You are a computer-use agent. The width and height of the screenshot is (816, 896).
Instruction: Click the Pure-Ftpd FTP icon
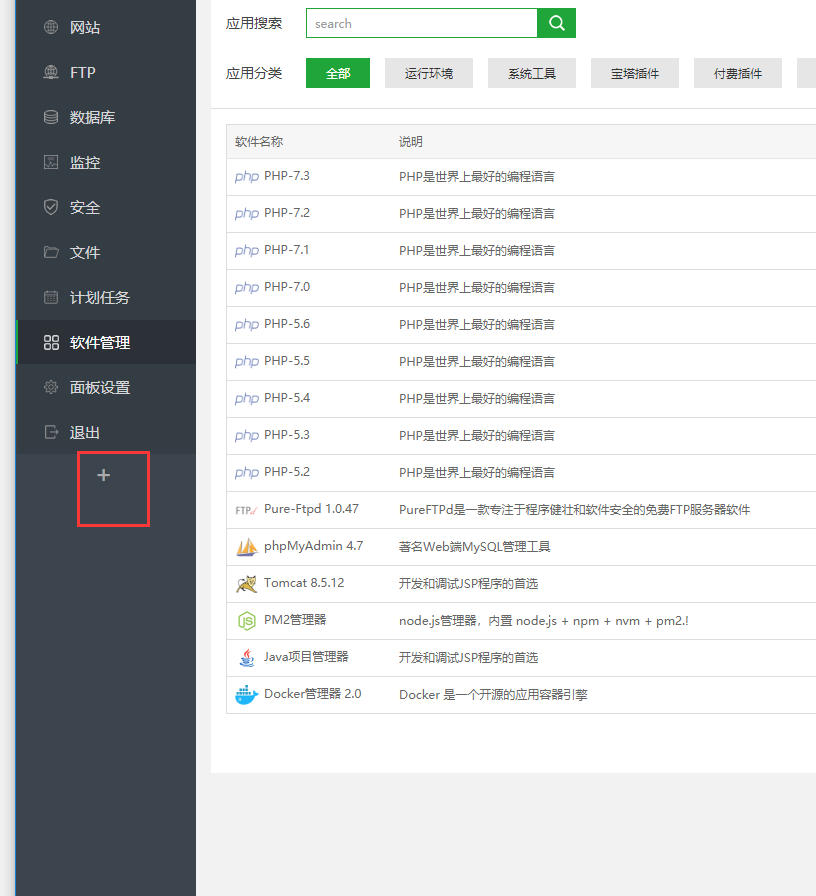[x=247, y=510]
